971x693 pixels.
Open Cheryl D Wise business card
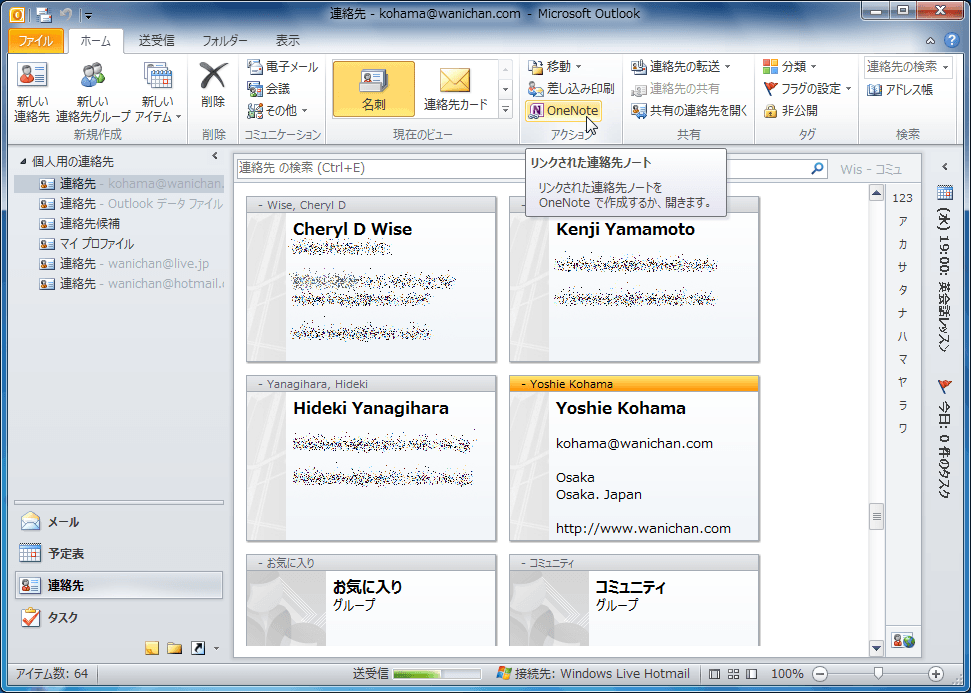click(371, 279)
